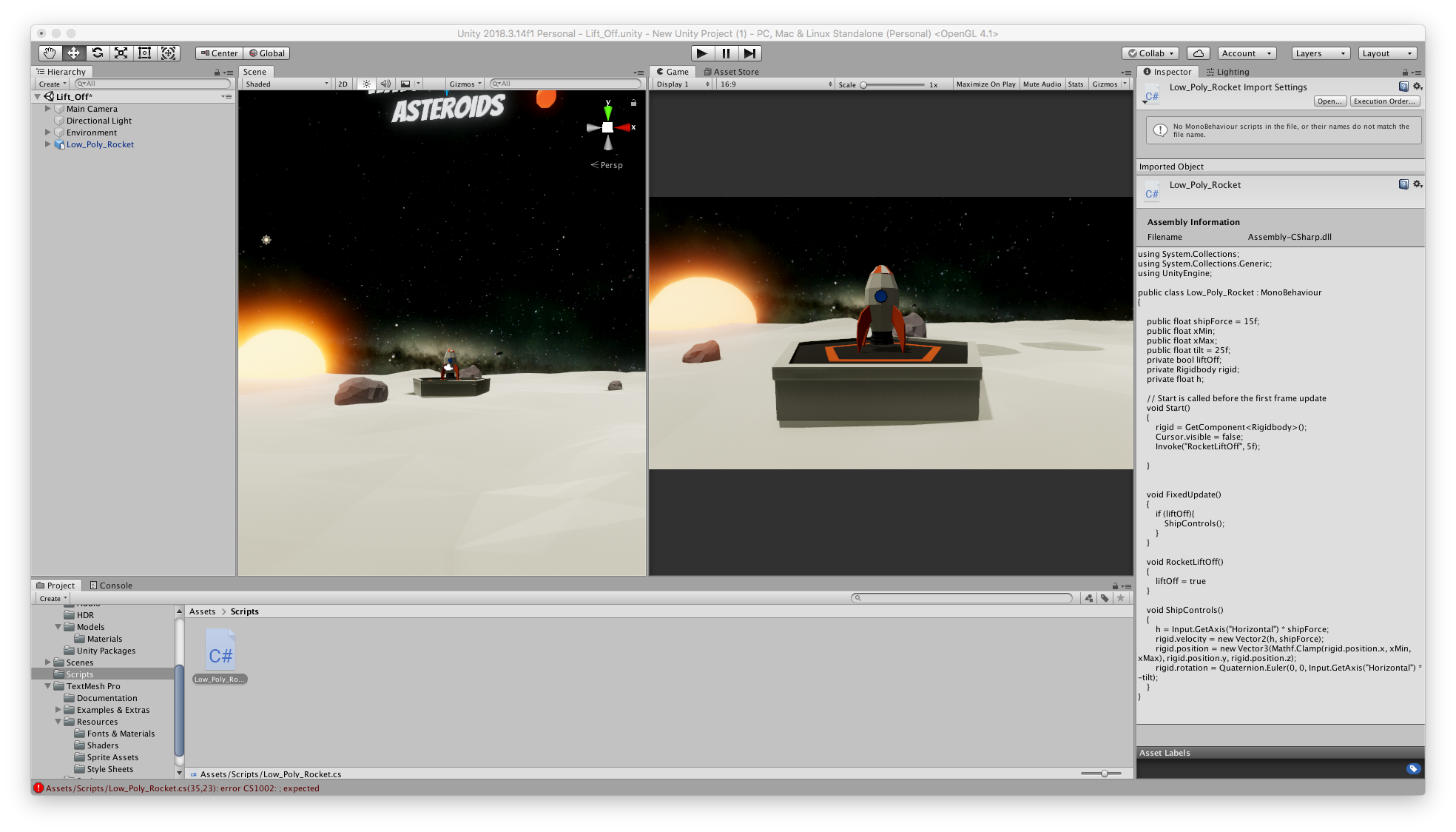Image resolution: width=1456 pixels, height=832 pixels.
Task: Toggle Mute Audio in Game view
Action: tap(1042, 84)
